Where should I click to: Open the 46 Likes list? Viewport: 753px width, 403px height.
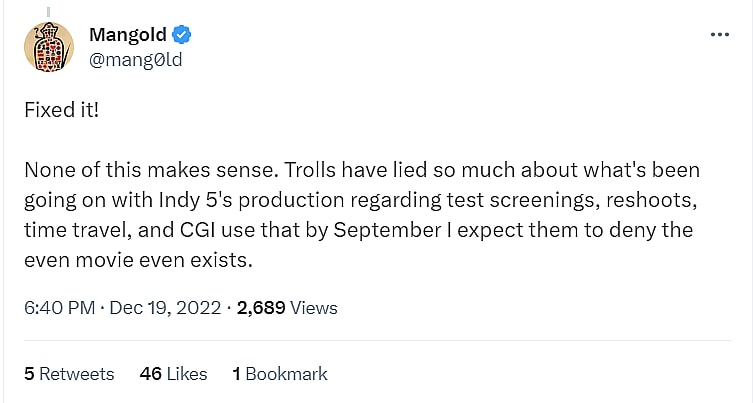point(174,374)
